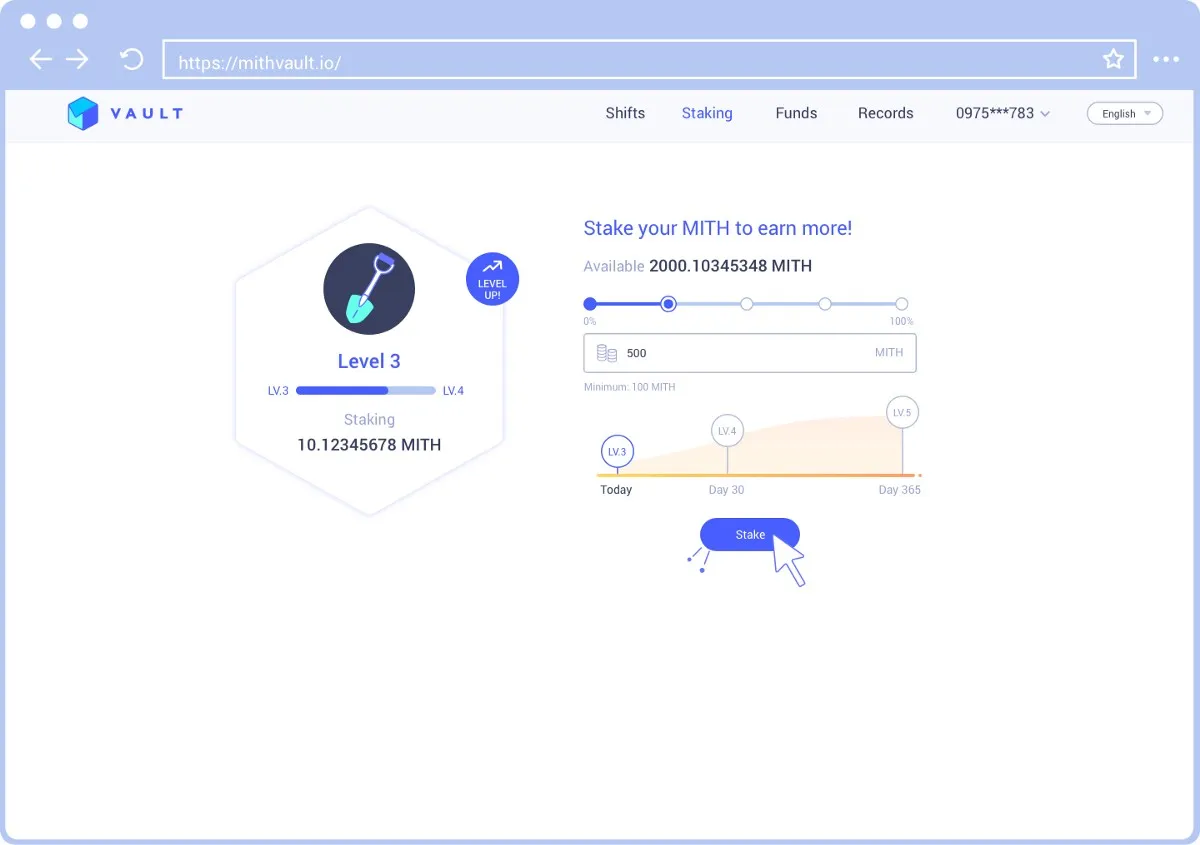The image size is (1200, 845).
Task: Open the Funds menu item
Action: point(796,113)
